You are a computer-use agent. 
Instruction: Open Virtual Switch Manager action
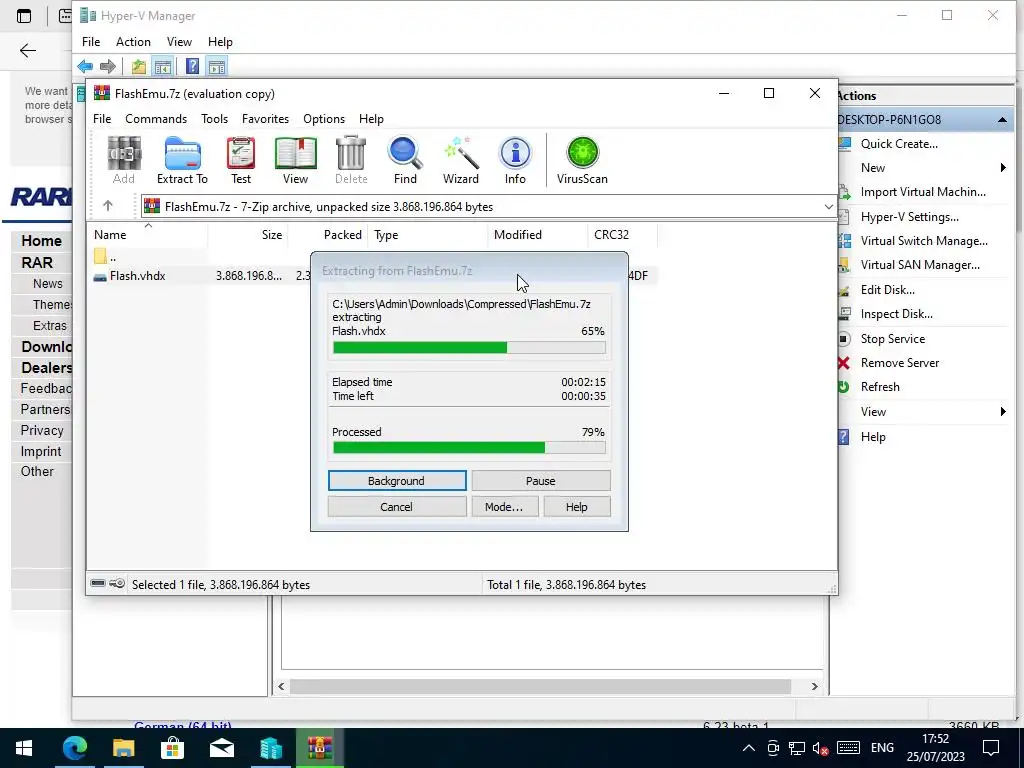tap(923, 241)
